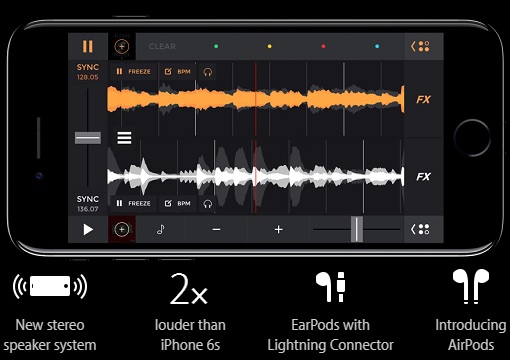Click 'Introducing AirPods' caption
The width and height of the screenshot is (510, 360).
(x=471, y=335)
